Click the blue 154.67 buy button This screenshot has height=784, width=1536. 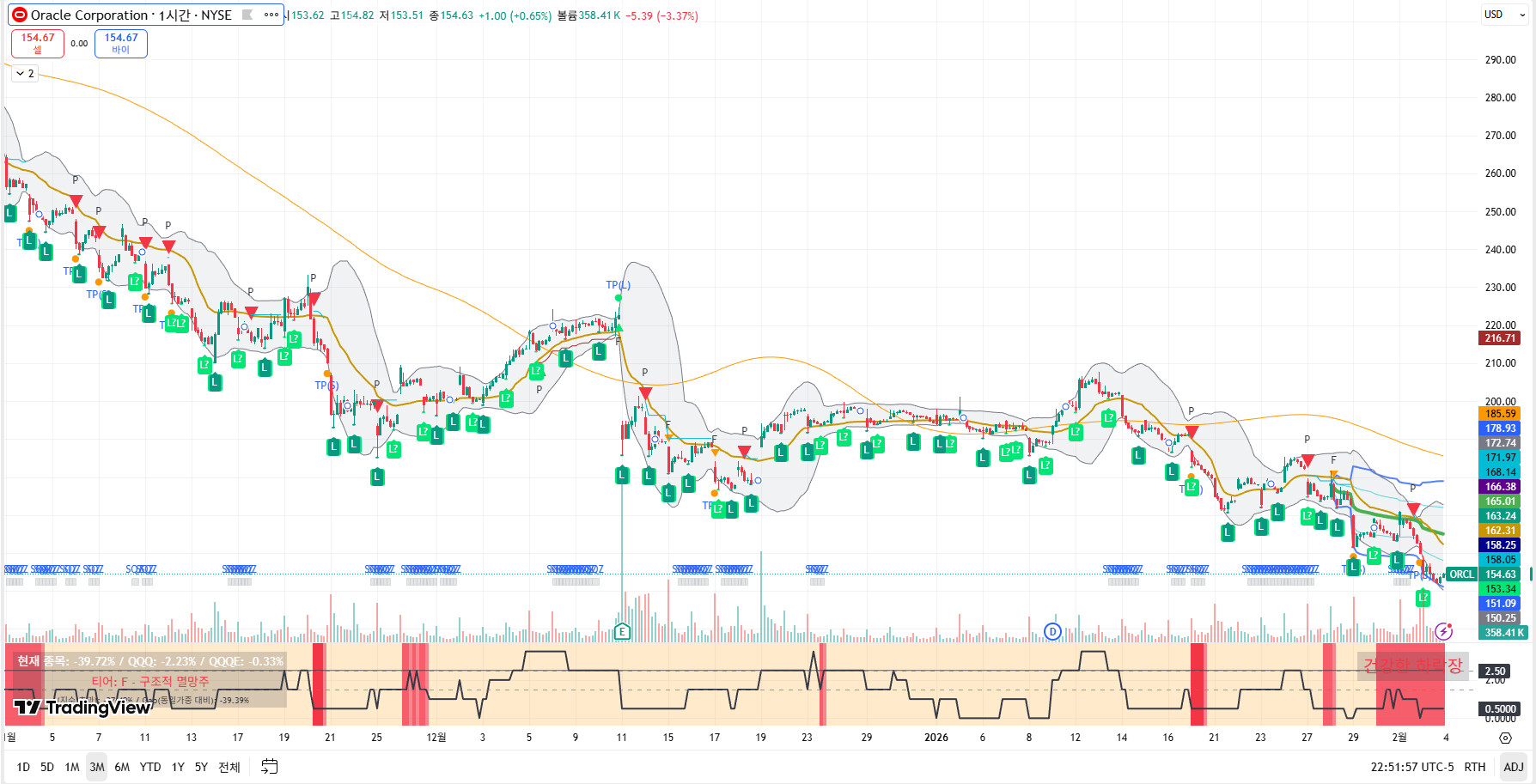tap(121, 43)
